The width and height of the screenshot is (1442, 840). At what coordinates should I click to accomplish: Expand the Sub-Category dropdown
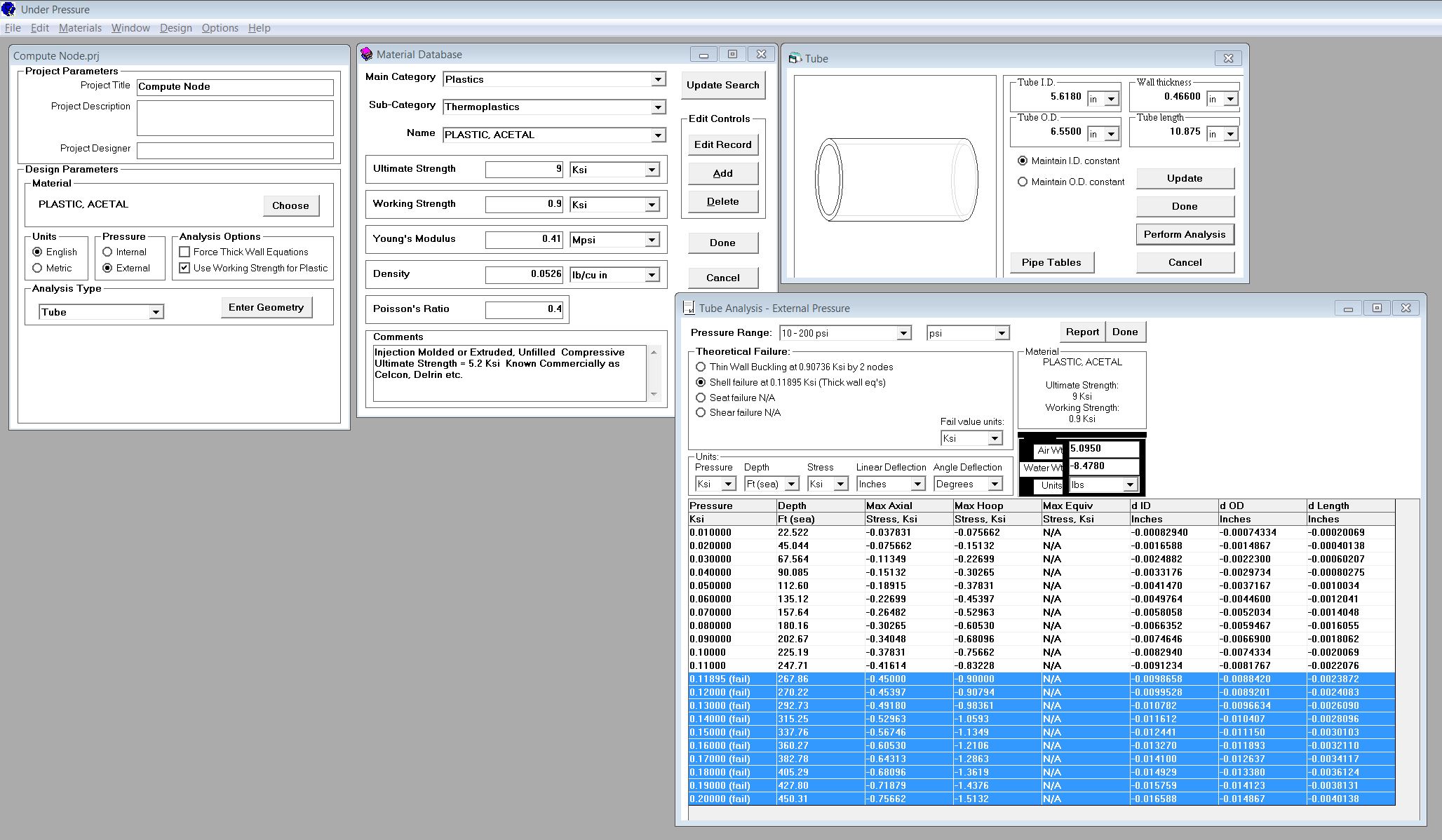(658, 107)
